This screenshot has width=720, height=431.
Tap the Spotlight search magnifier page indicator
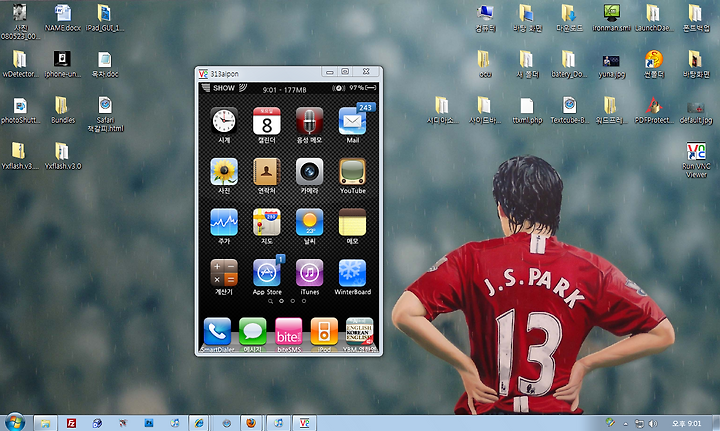(x=270, y=302)
